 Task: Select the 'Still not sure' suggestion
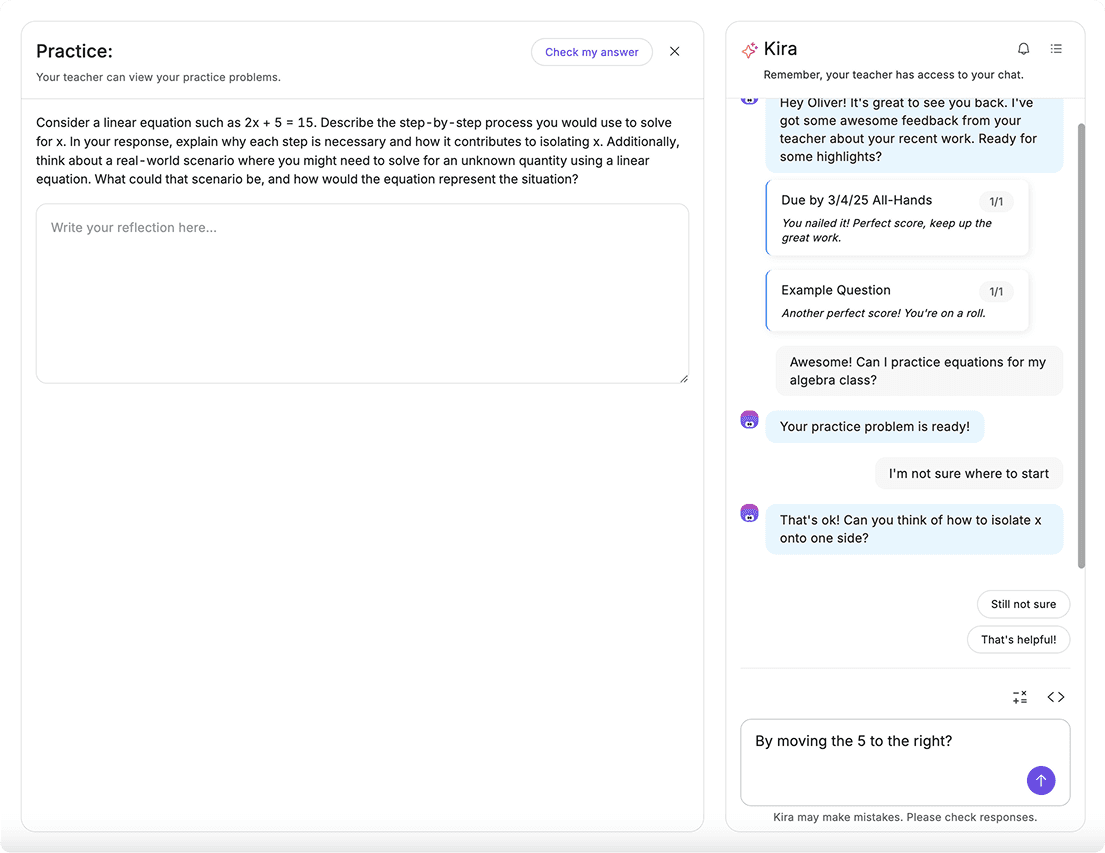(1023, 604)
